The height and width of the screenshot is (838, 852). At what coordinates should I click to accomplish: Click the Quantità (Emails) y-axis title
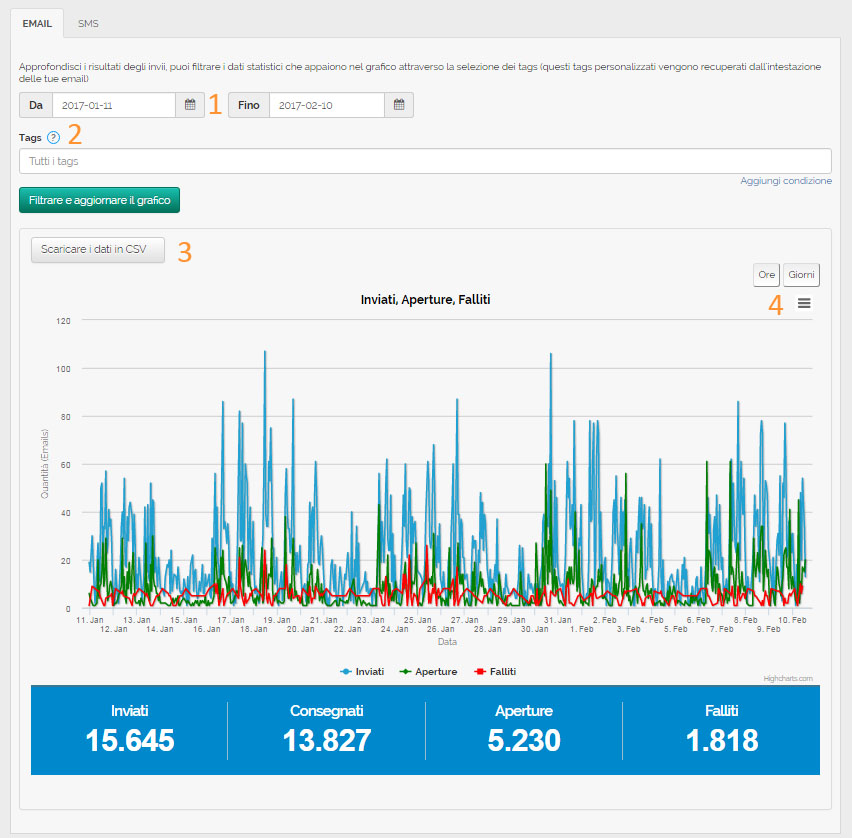pyautogui.click(x=45, y=464)
